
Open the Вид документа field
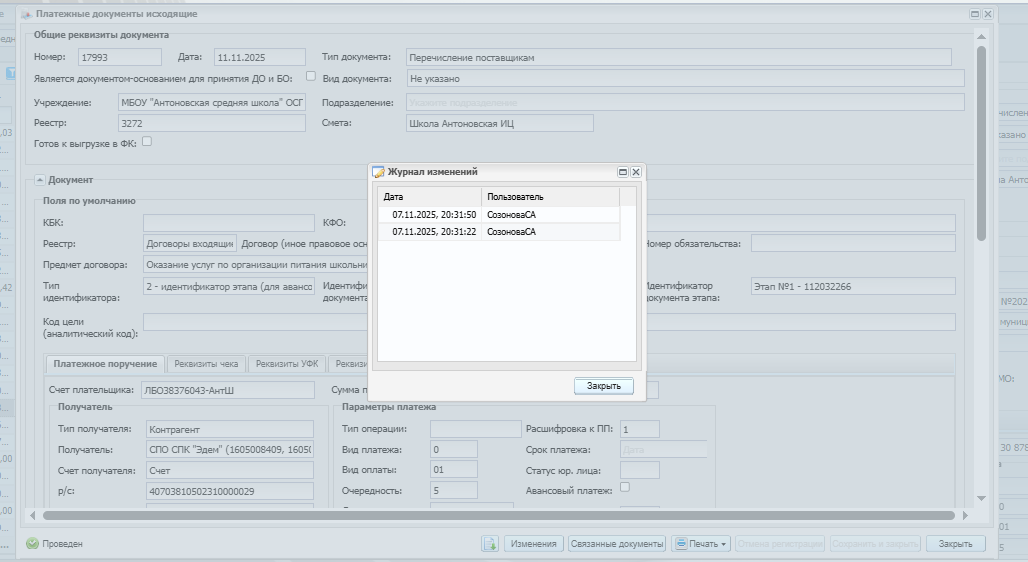point(685,79)
